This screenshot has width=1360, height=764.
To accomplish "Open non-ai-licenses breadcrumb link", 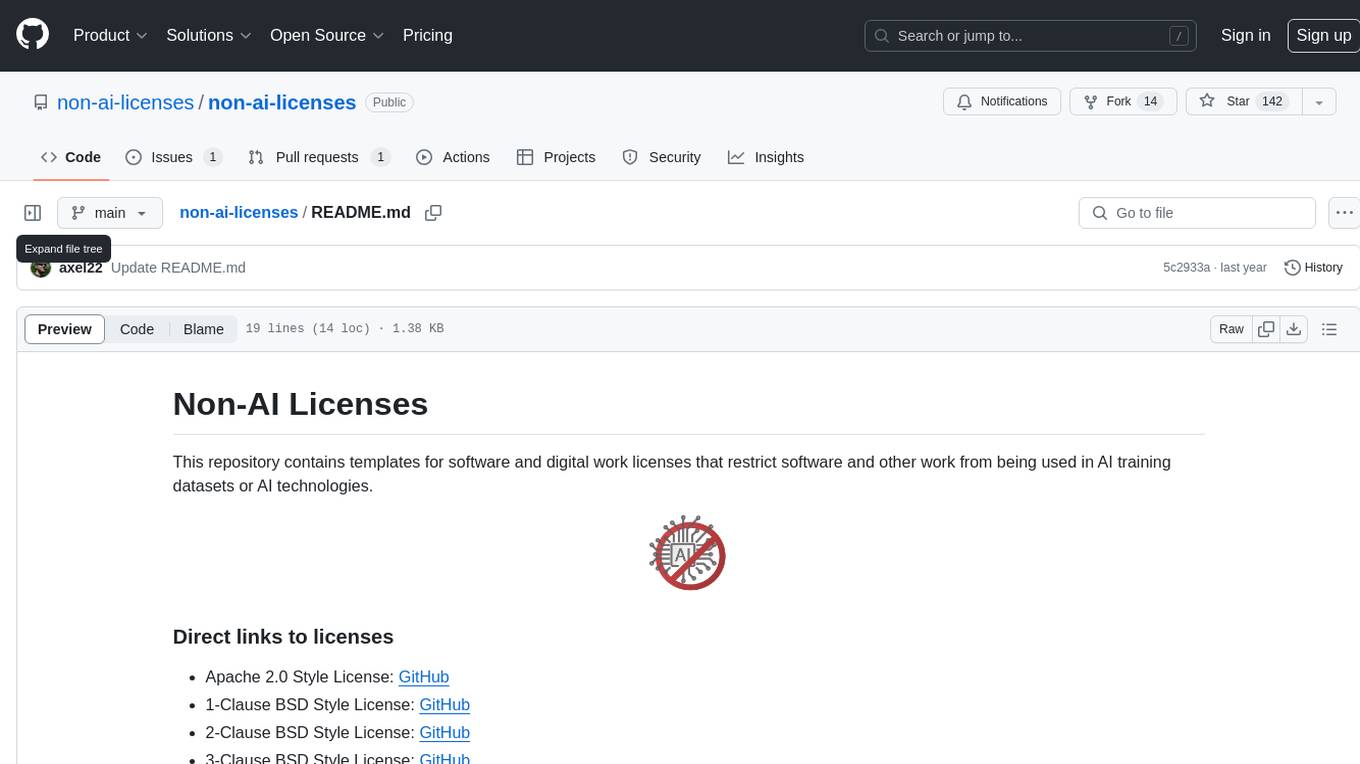I will tap(238, 212).
